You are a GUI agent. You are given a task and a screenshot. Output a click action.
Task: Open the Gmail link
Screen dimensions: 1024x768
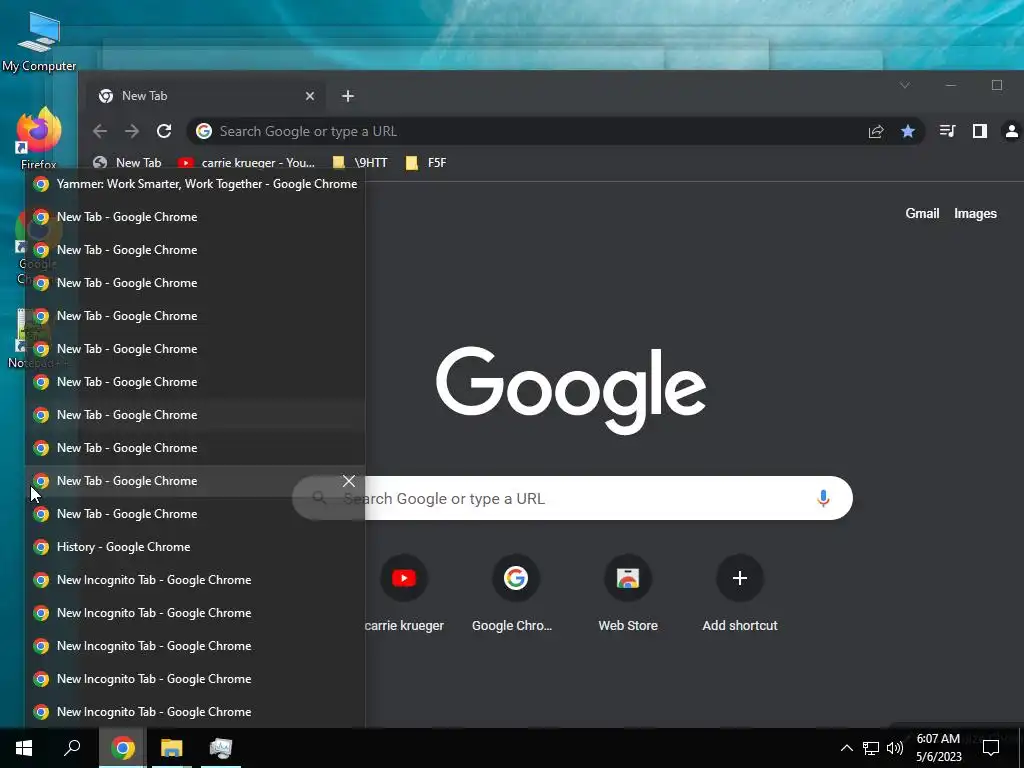point(922,214)
